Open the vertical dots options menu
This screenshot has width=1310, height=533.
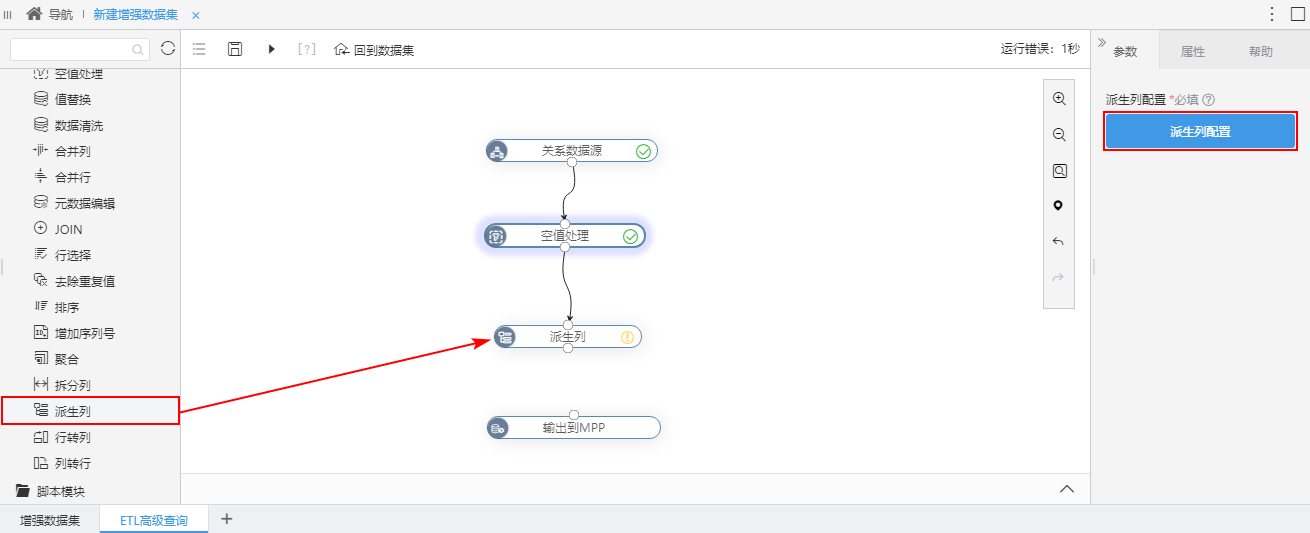tap(1272, 14)
